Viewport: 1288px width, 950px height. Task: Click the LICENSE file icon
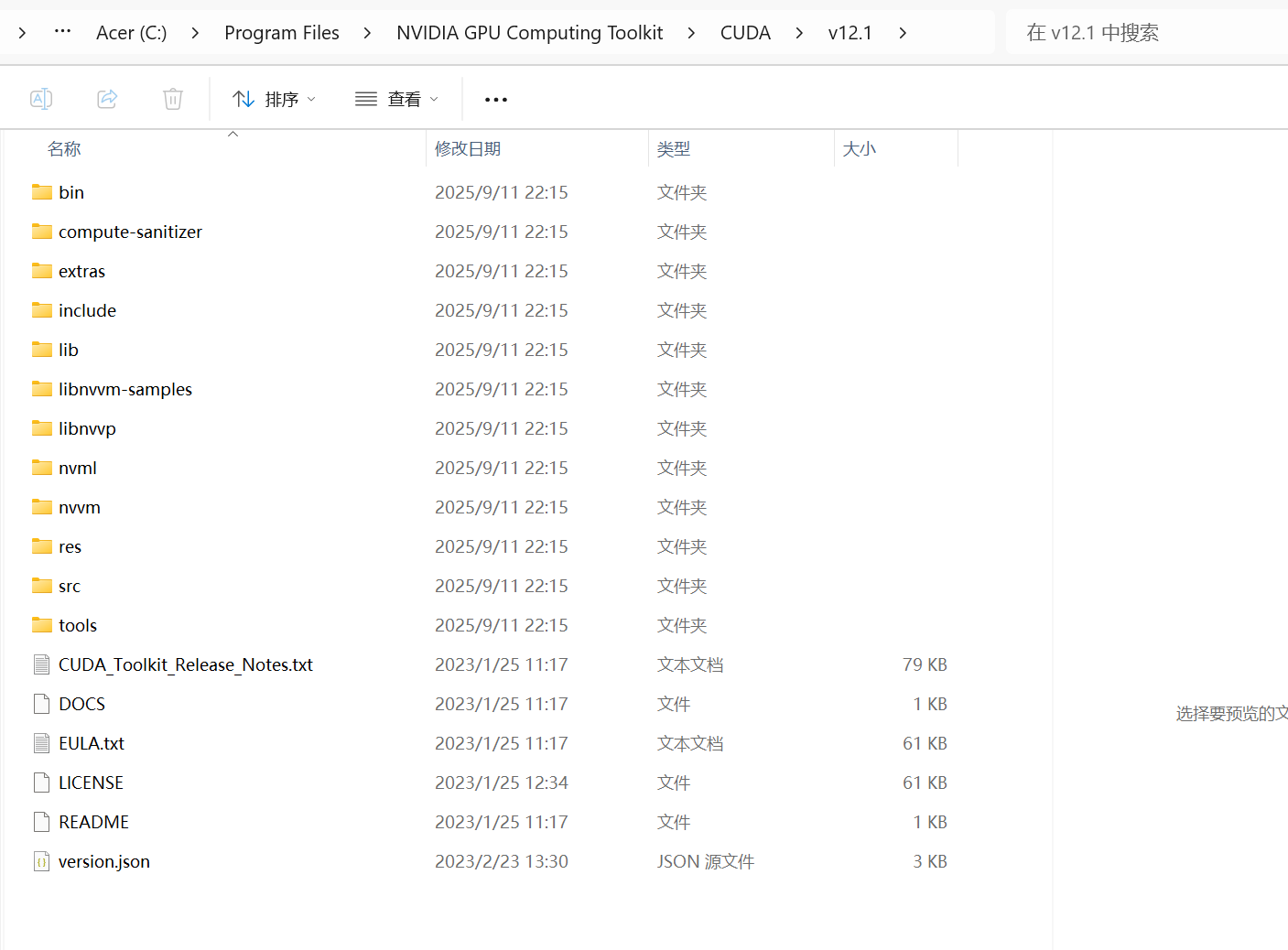[x=41, y=783]
